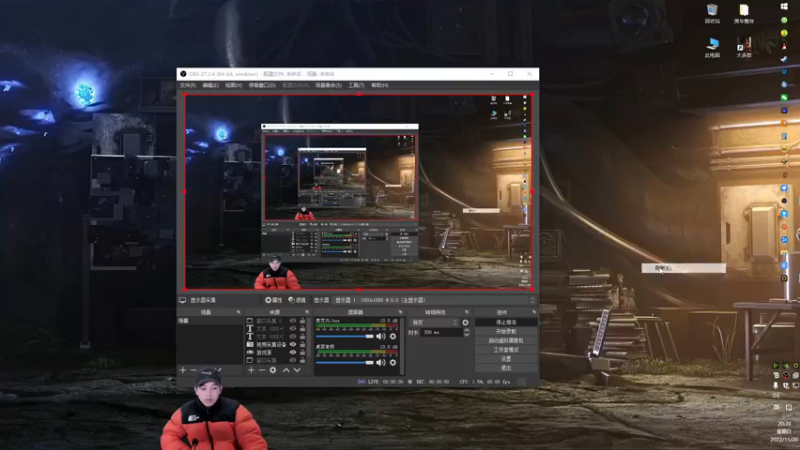Click the 滤镜 filters button
Screen dimensions: 800x450
(297, 300)
